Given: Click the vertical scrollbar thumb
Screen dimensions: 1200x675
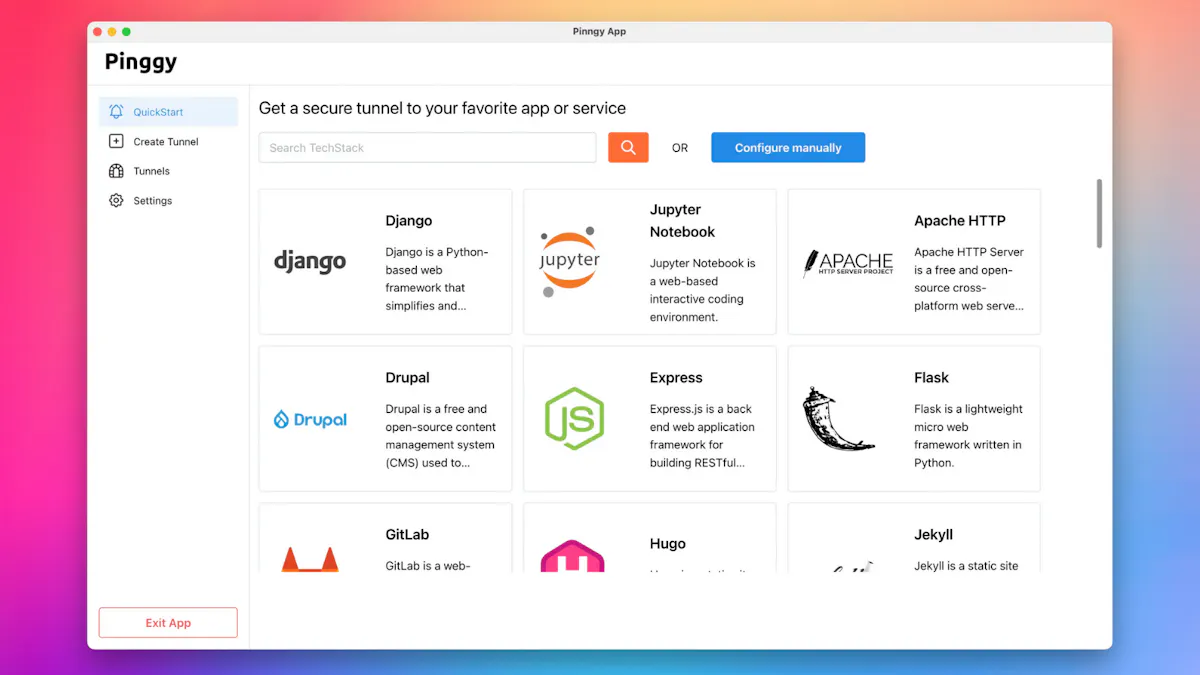Looking at the screenshot, I should 1099,213.
